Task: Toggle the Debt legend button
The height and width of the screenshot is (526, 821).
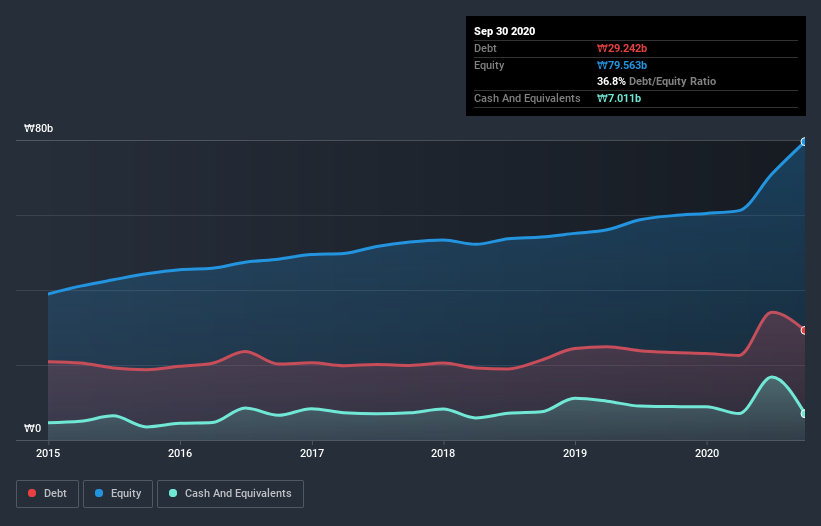Action: click(x=47, y=494)
